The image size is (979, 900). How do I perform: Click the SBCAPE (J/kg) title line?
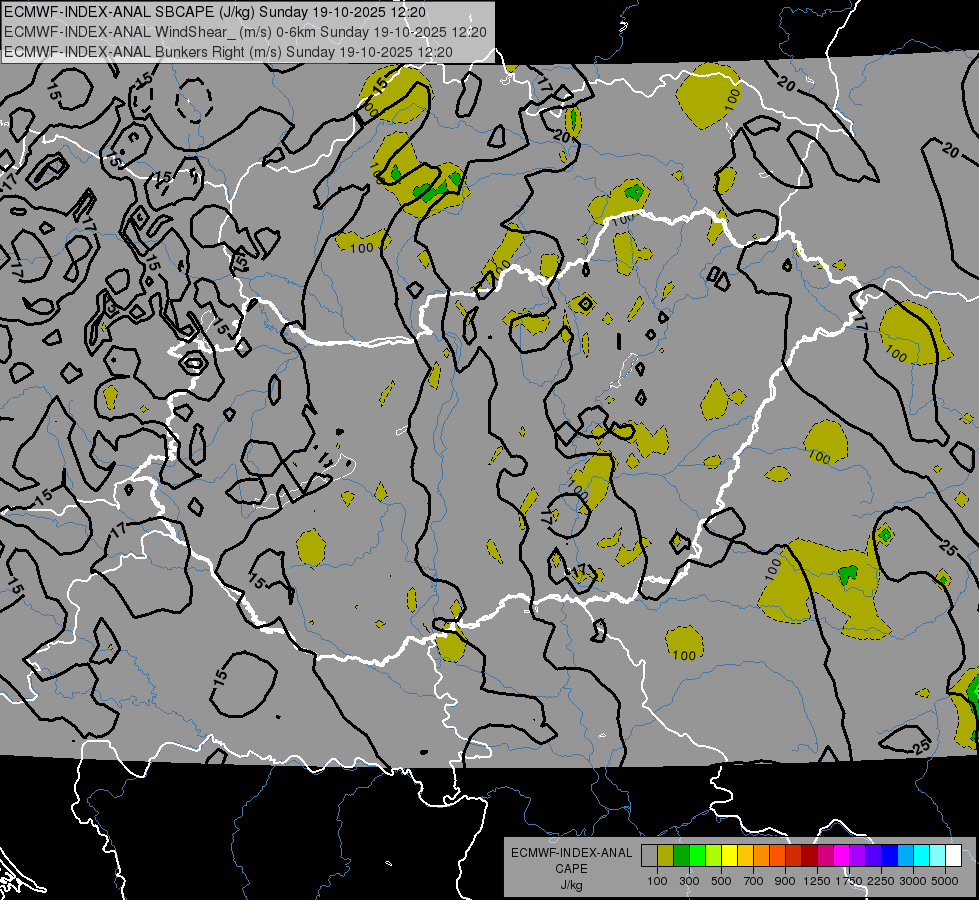click(215, 12)
